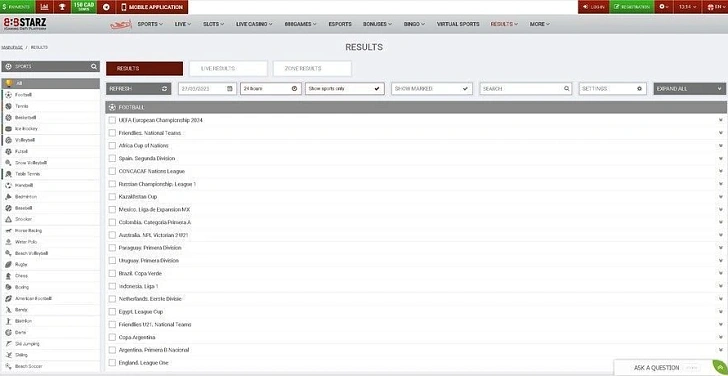728x376 pixels.
Task: Click the Log In button
Action: coord(593,7)
